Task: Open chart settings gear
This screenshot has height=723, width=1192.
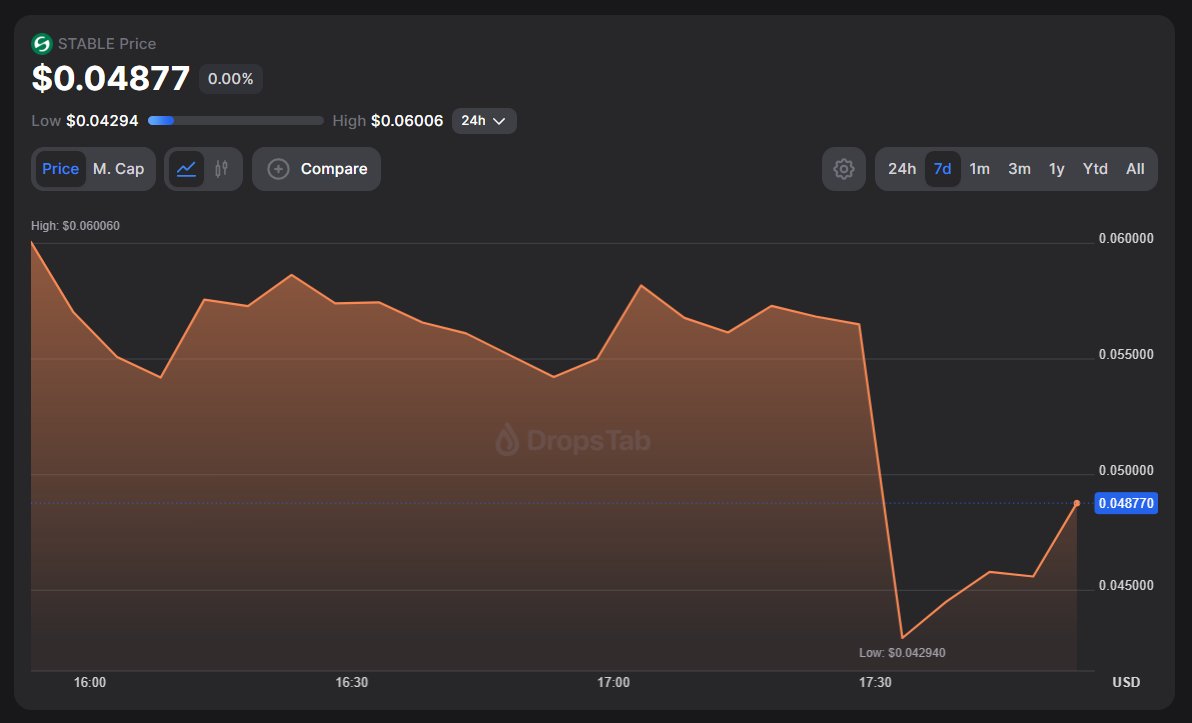Action: tap(844, 169)
